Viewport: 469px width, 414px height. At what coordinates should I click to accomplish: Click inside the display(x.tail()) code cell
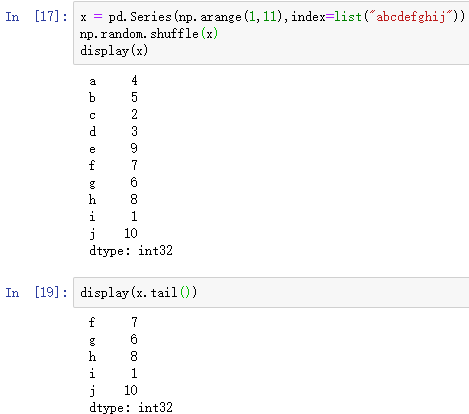[271, 292]
